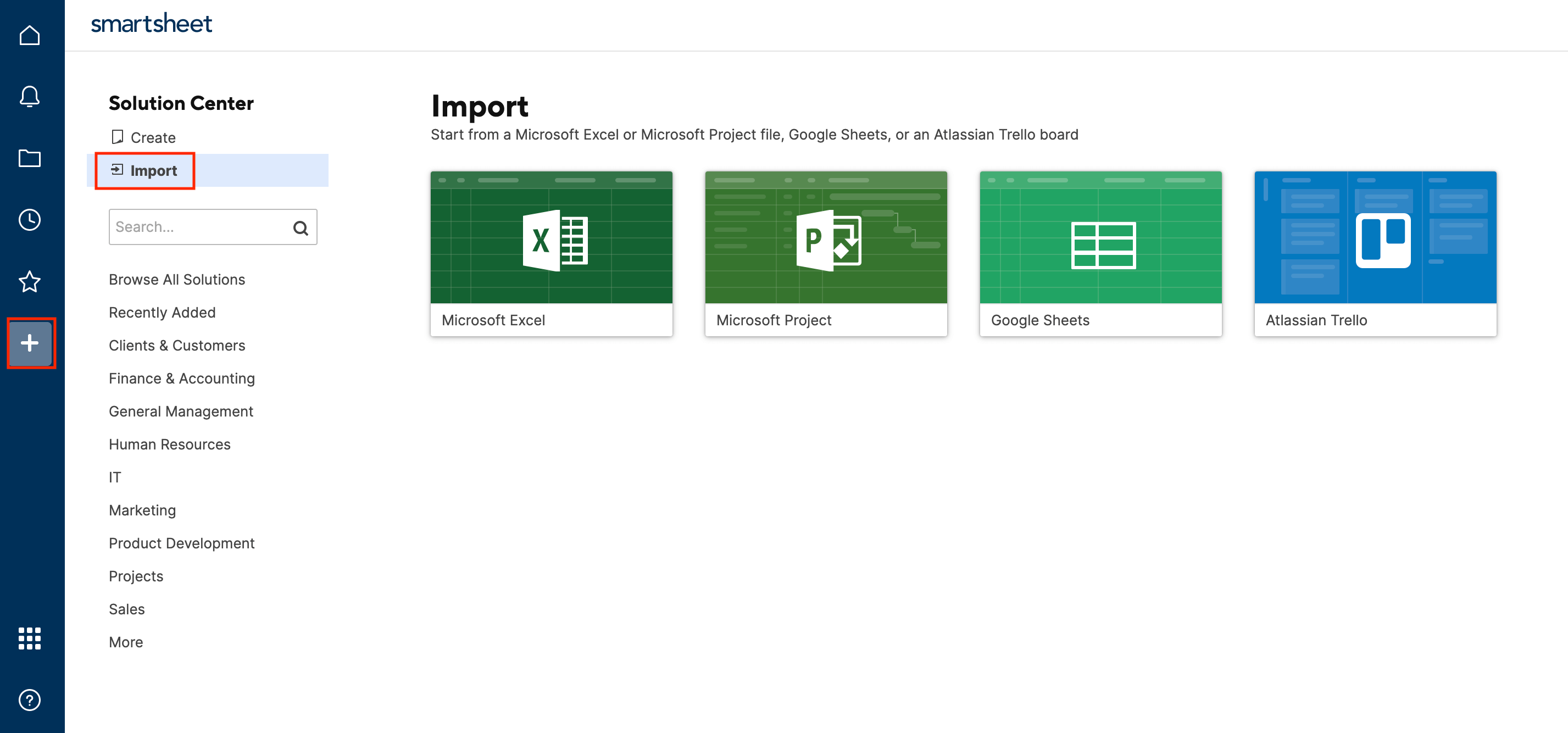Select Create in Solution Center
The image size is (1568, 733).
pos(153,137)
